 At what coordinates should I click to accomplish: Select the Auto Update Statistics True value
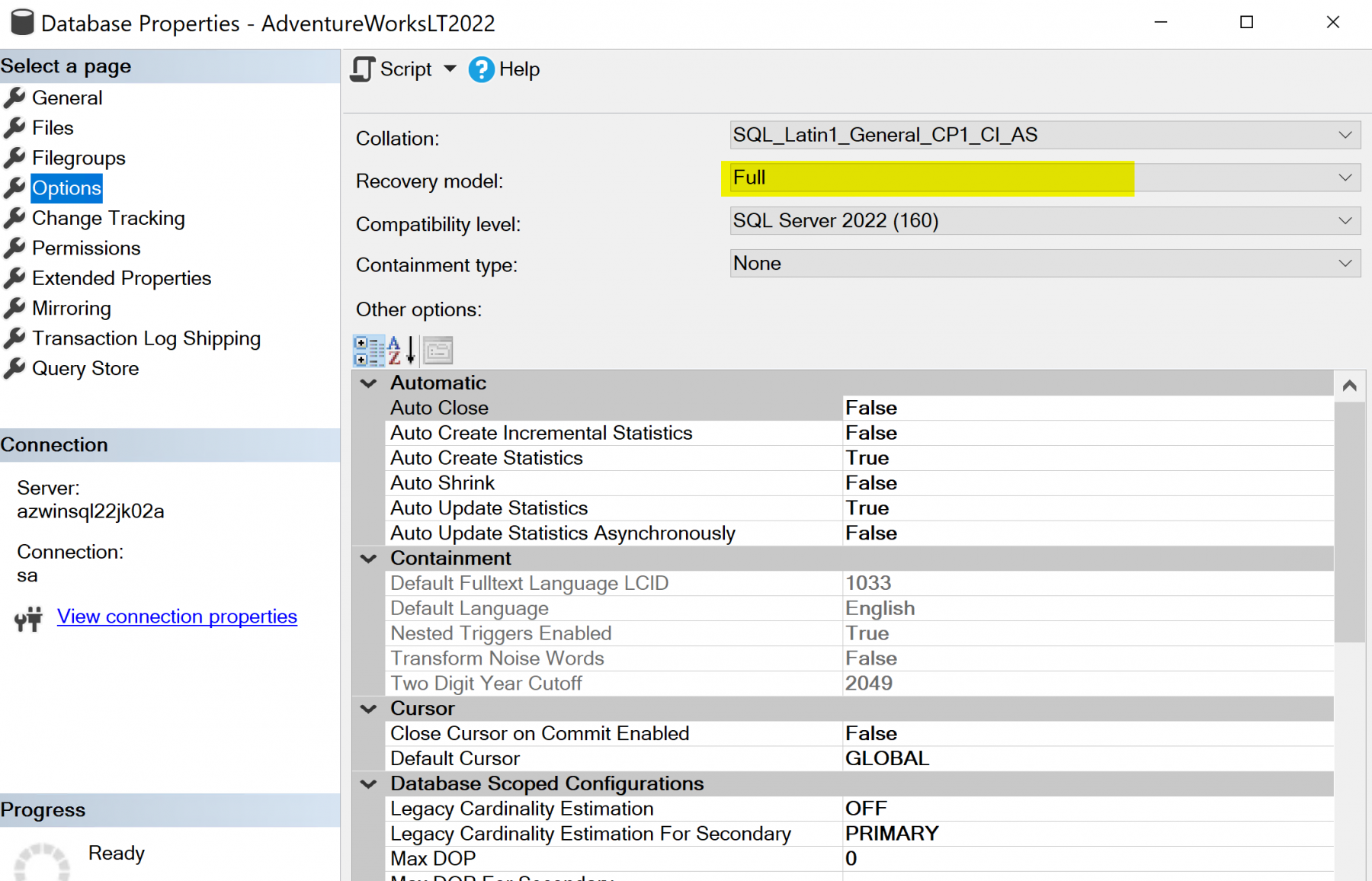tap(1088, 508)
